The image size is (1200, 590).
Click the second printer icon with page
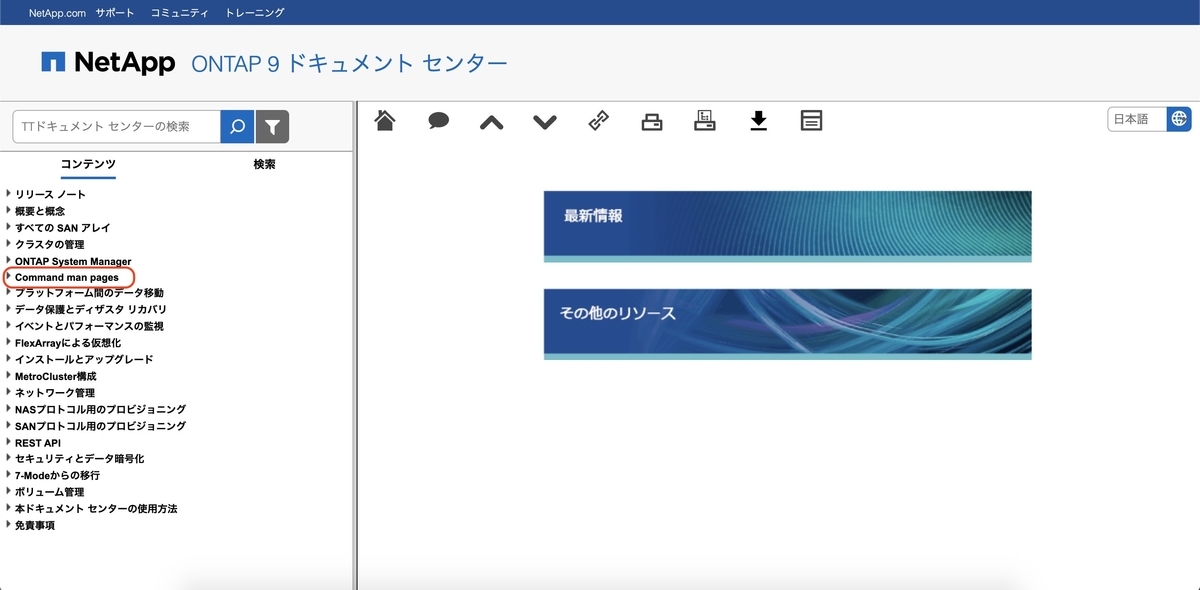pyautogui.click(x=705, y=121)
